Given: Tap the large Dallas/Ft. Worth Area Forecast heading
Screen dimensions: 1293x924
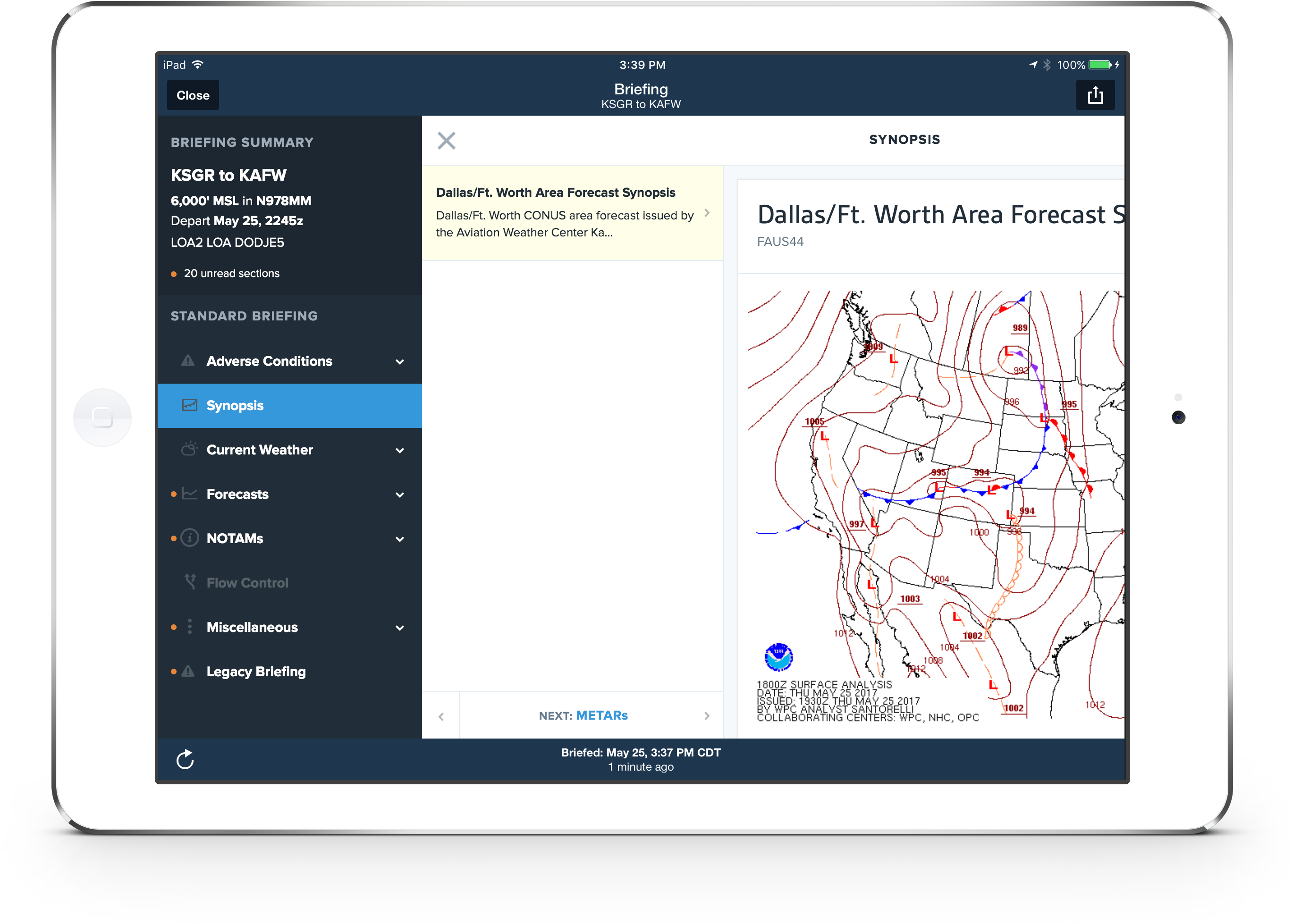Looking at the screenshot, I should (941, 215).
